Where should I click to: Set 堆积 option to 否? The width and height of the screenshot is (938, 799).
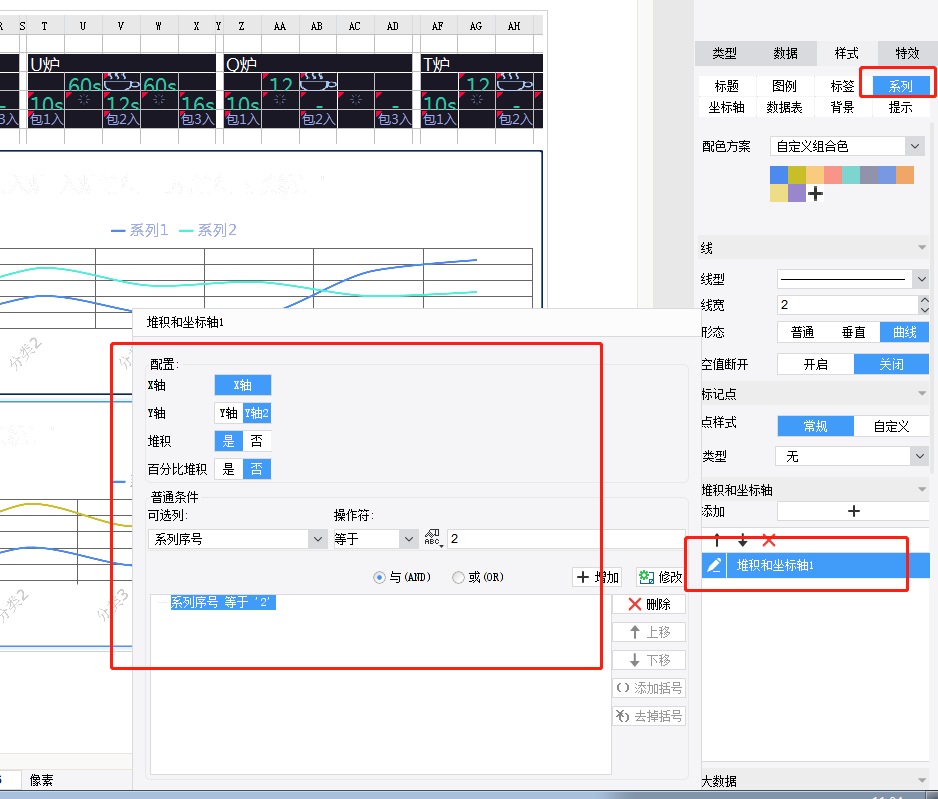click(x=257, y=441)
